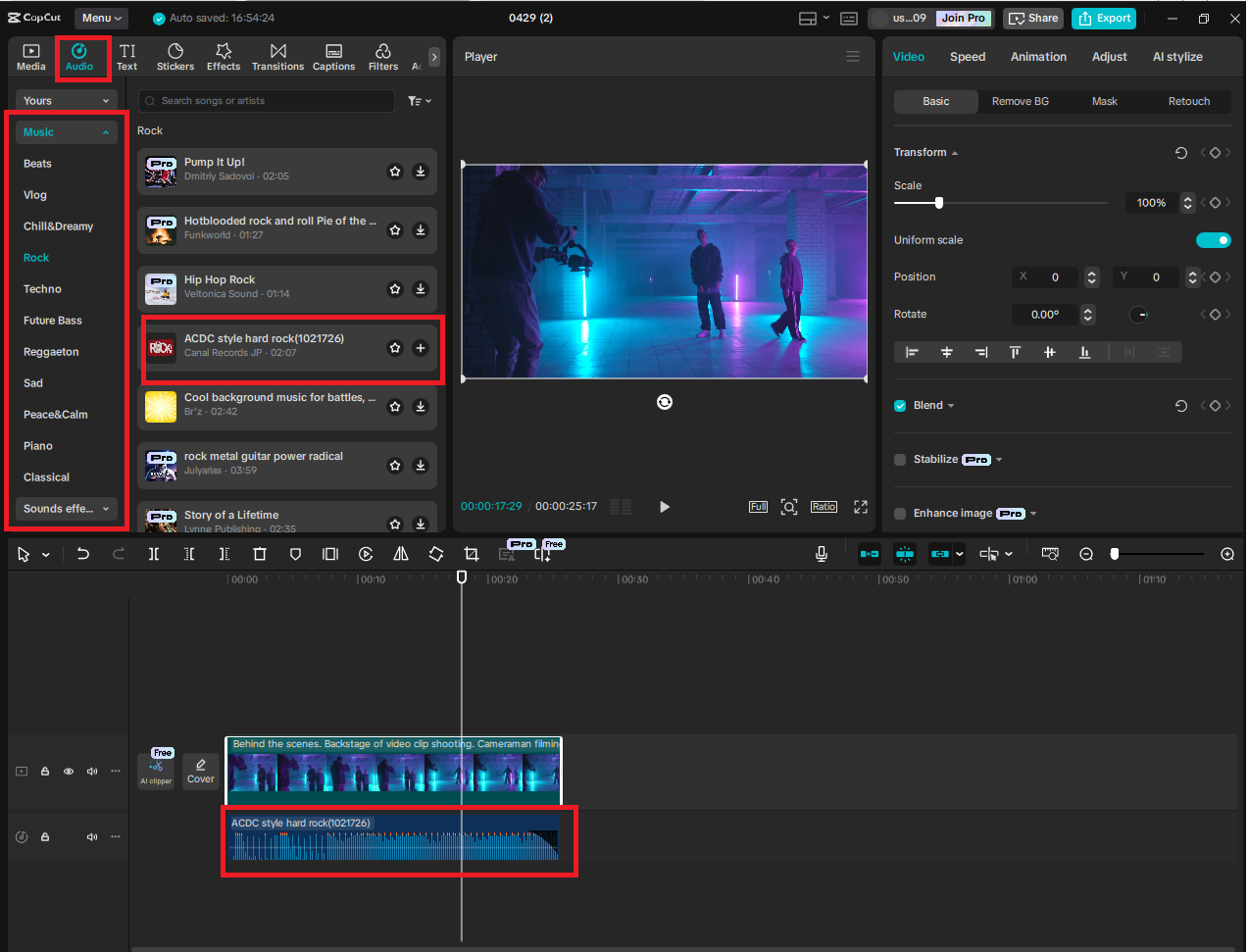Click the Export button
The width and height of the screenshot is (1249, 952).
[x=1104, y=19]
